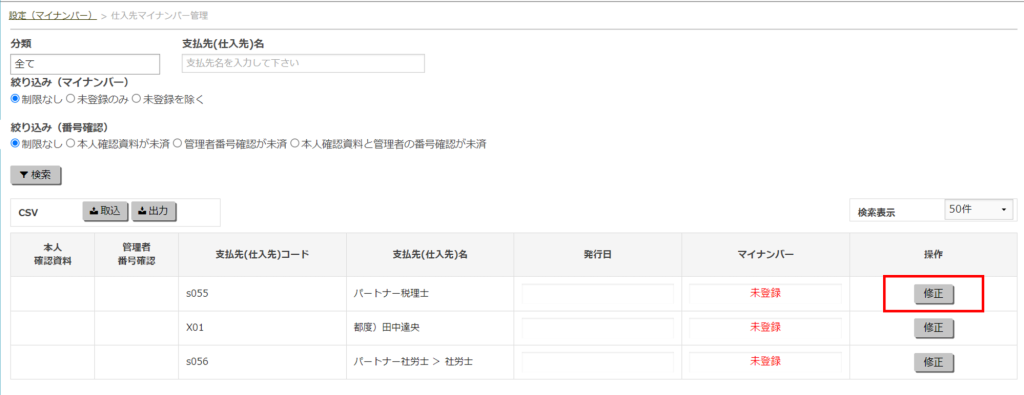Click the CSV 出力 export button
1024x395 pixels.
[154, 211]
